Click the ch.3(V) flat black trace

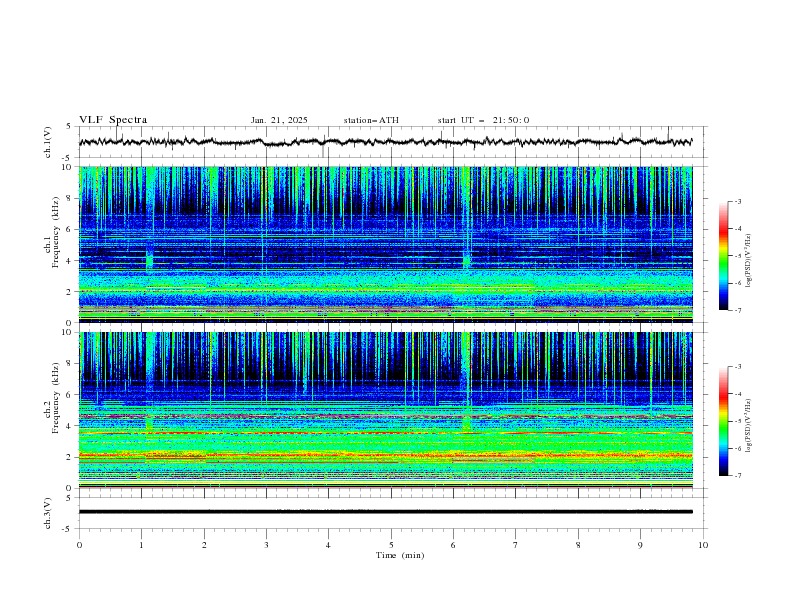pyautogui.click(x=385, y=512)
